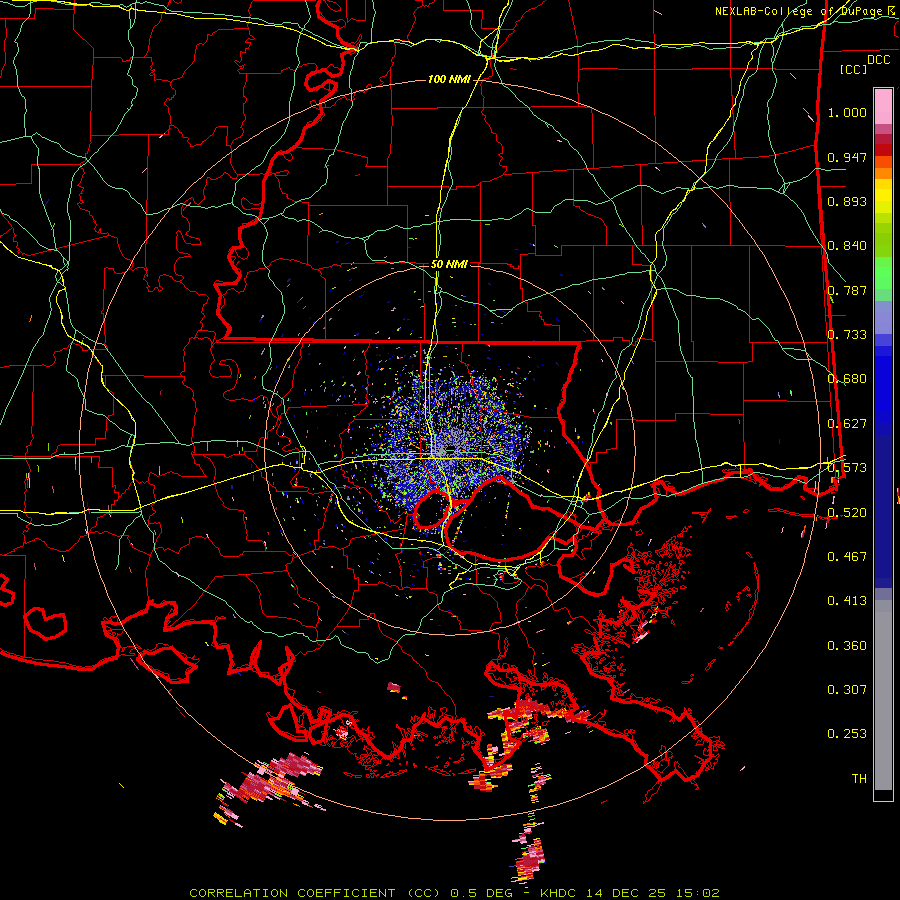Click the 0.253 scale value

click(847, 734)
